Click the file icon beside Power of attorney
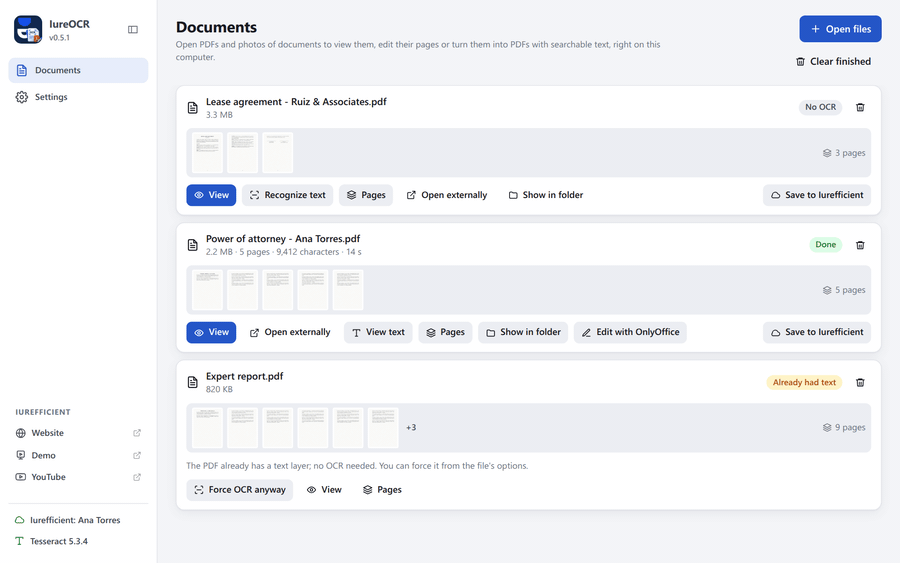This screenshot has width=900, height=563. pyautogui.click(x=193, y=245)
